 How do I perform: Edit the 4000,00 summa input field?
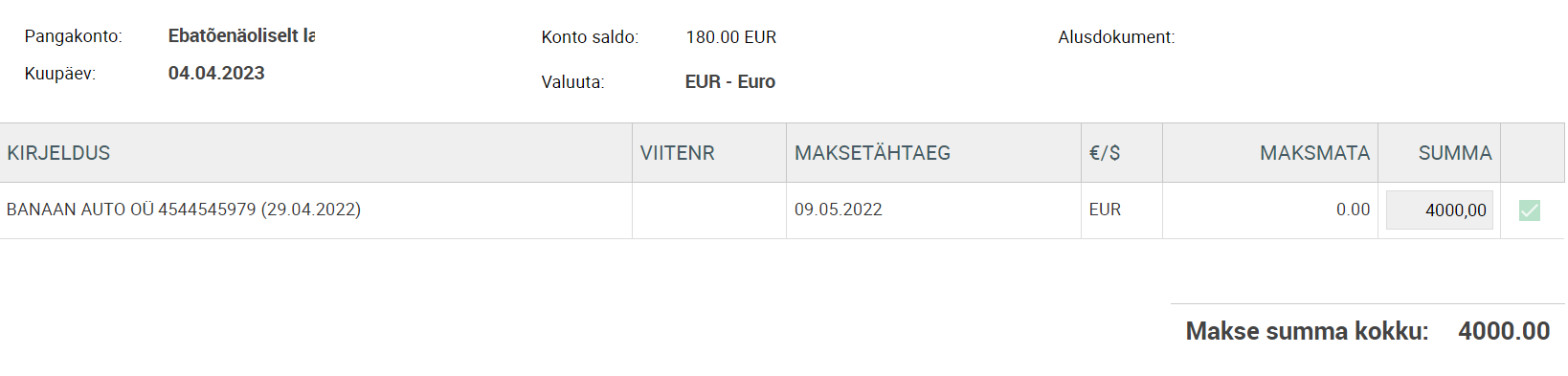click(x=1440, y=210)
